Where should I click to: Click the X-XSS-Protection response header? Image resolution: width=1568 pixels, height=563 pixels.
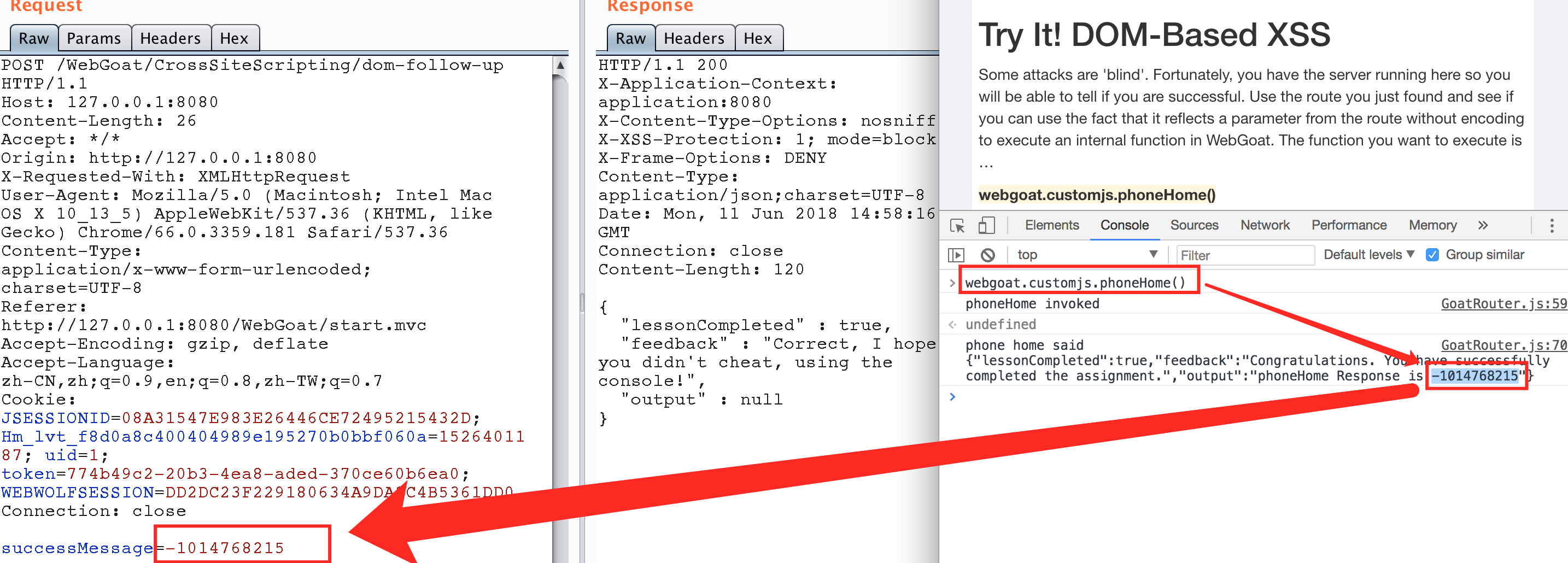click(767, 139)
